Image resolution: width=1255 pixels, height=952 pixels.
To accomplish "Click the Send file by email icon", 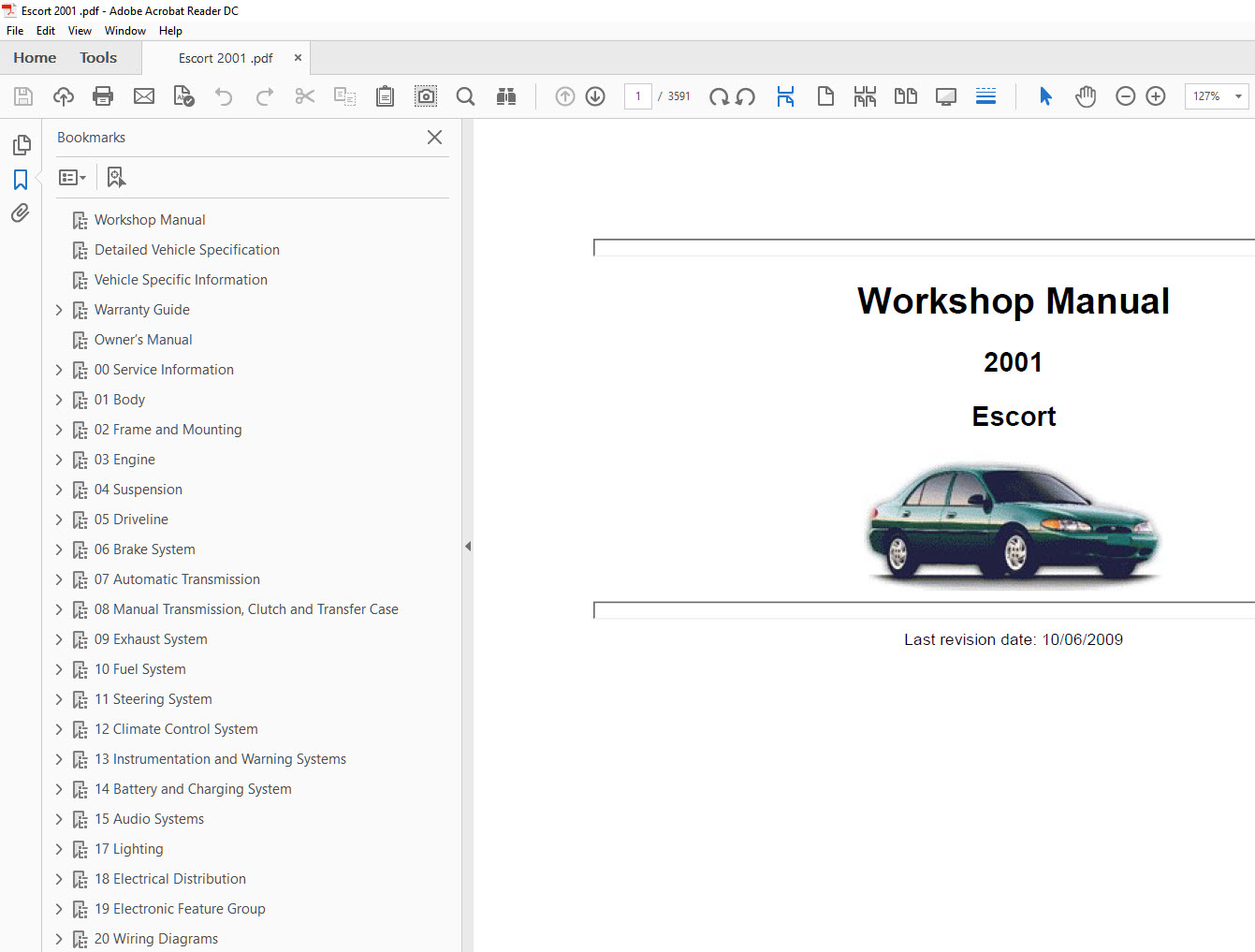I will (x=144, y=96).
